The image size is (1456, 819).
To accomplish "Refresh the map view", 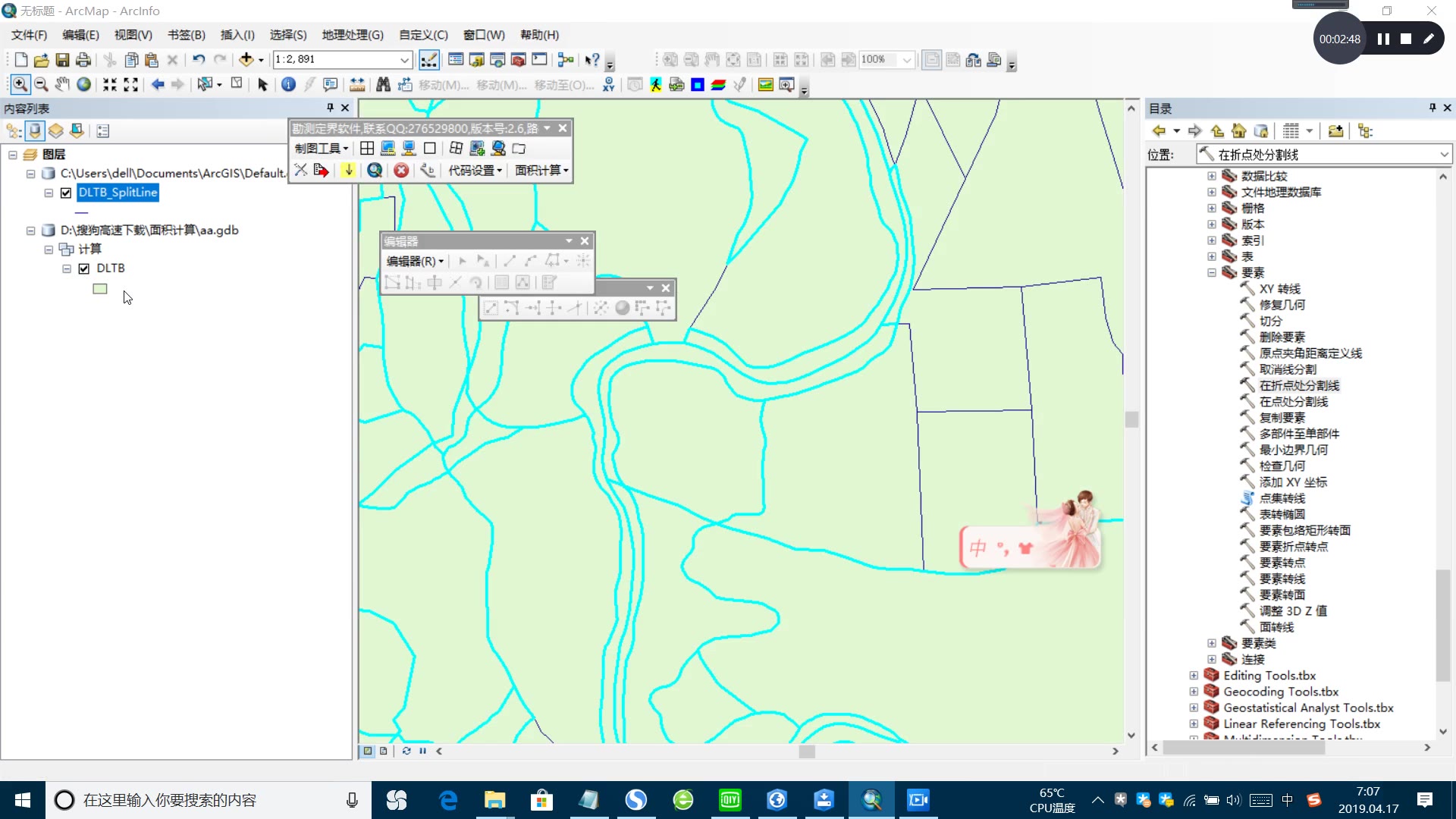I will point(406,751).
